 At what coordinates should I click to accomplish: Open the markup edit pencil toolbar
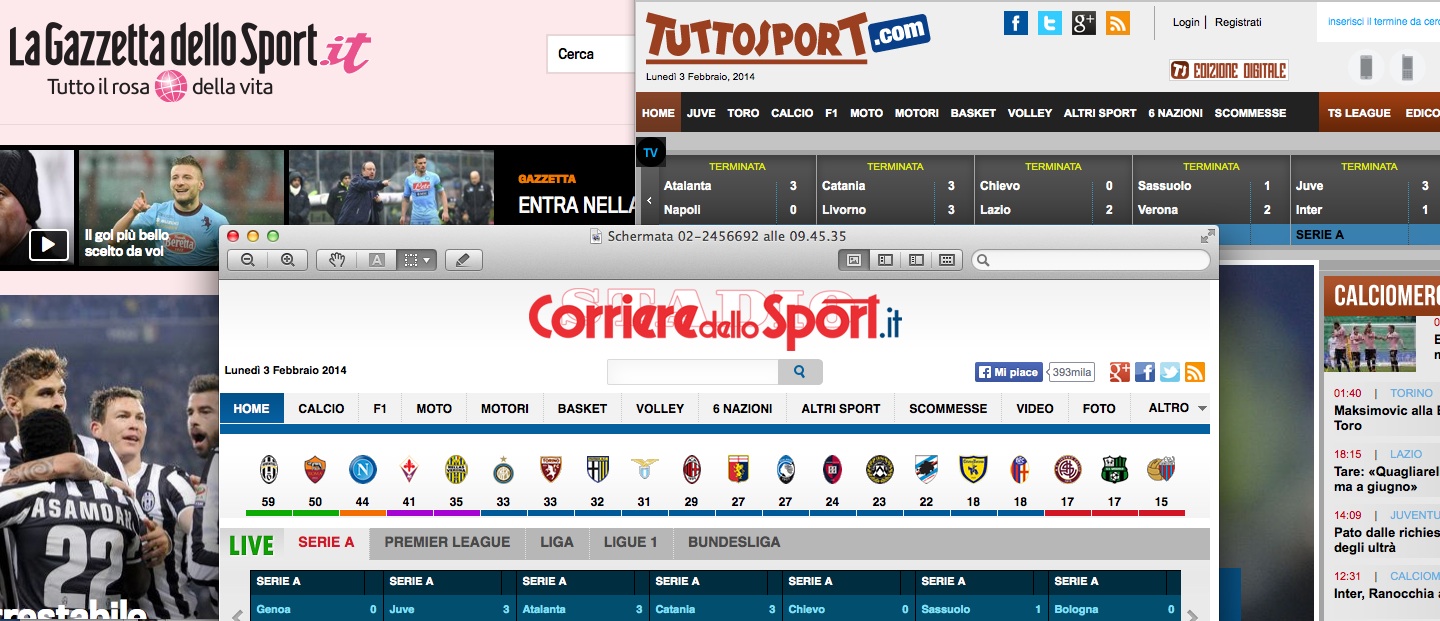coord(463,260)
